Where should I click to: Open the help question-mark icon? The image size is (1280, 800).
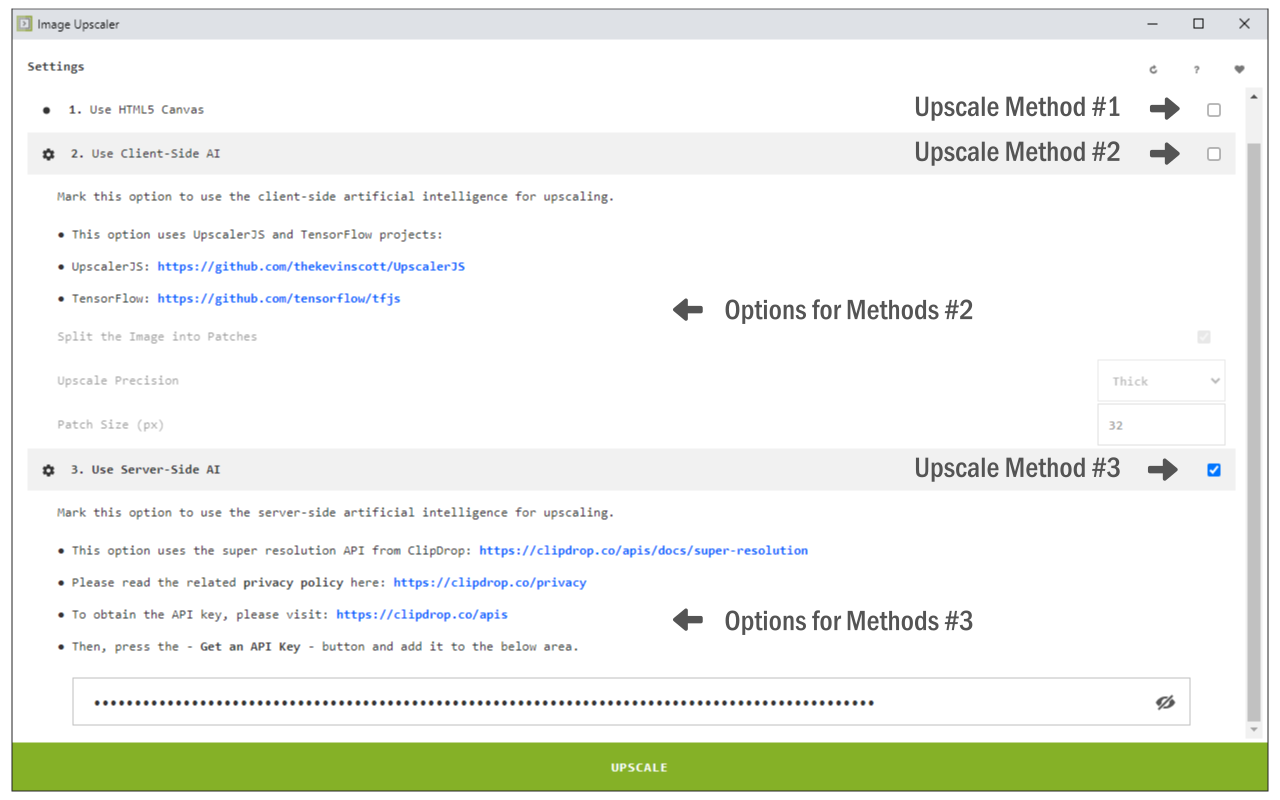[x=1196, y=70]
